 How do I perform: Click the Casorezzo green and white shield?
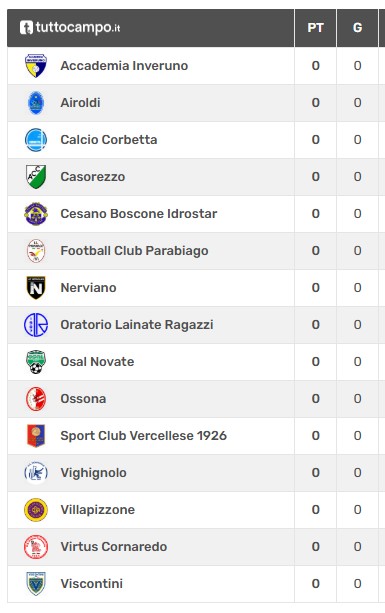tap(36, 177)
